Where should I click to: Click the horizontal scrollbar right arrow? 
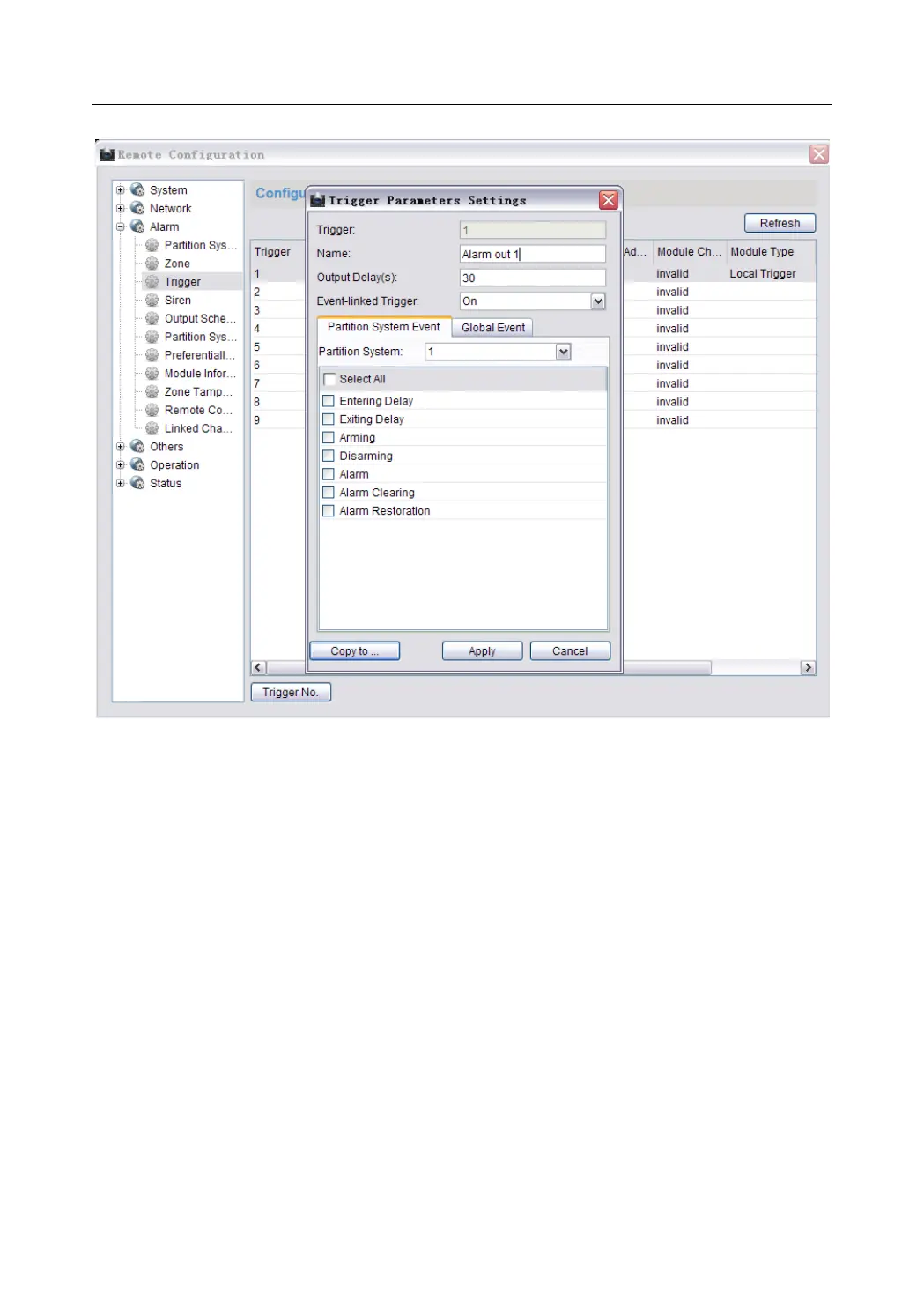(x=809, y=668)
